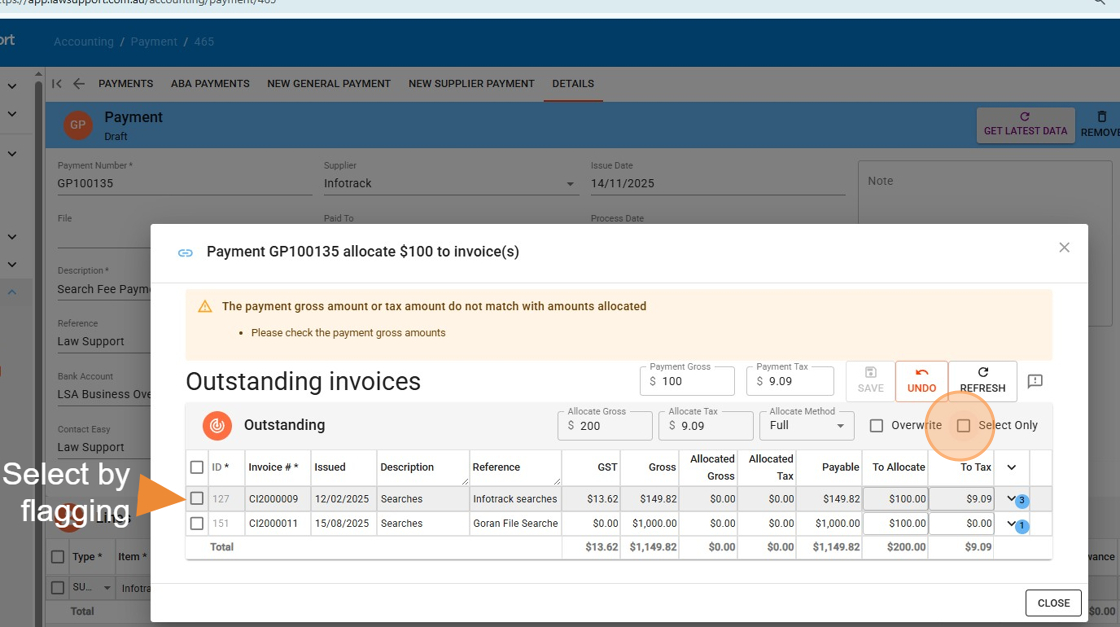Click the CLOSE button on the dialog

[x=1053, y=602]
